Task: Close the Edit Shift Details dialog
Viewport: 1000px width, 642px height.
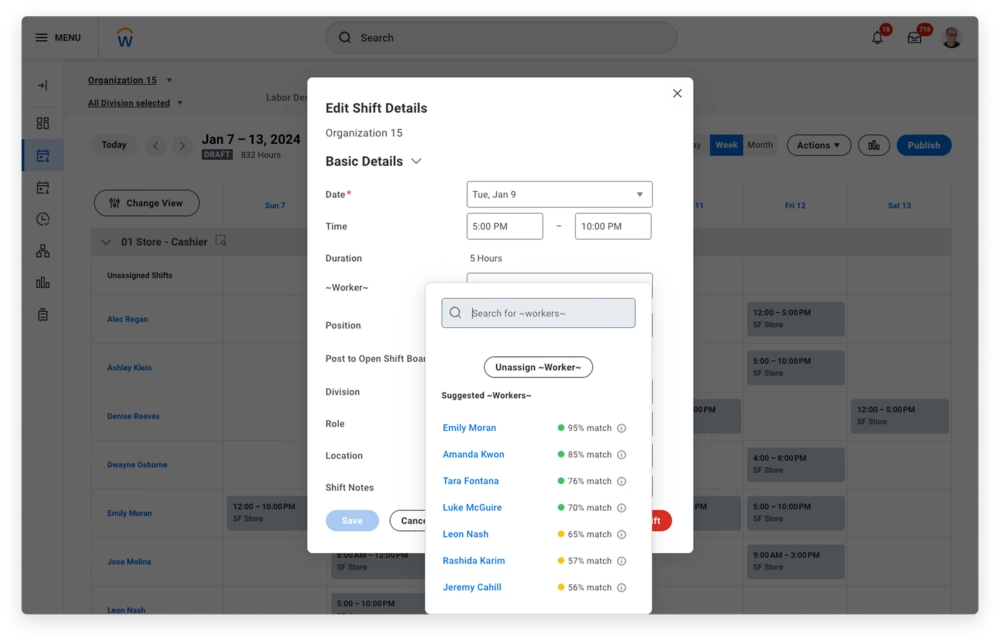Action: tap(677, 93)
